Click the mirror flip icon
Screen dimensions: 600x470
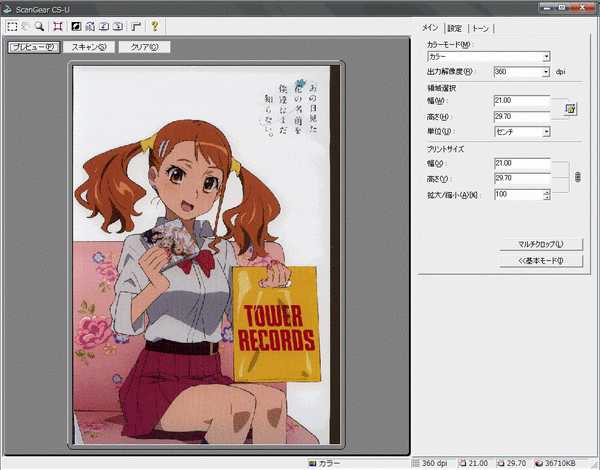click(x=90, y=26)
